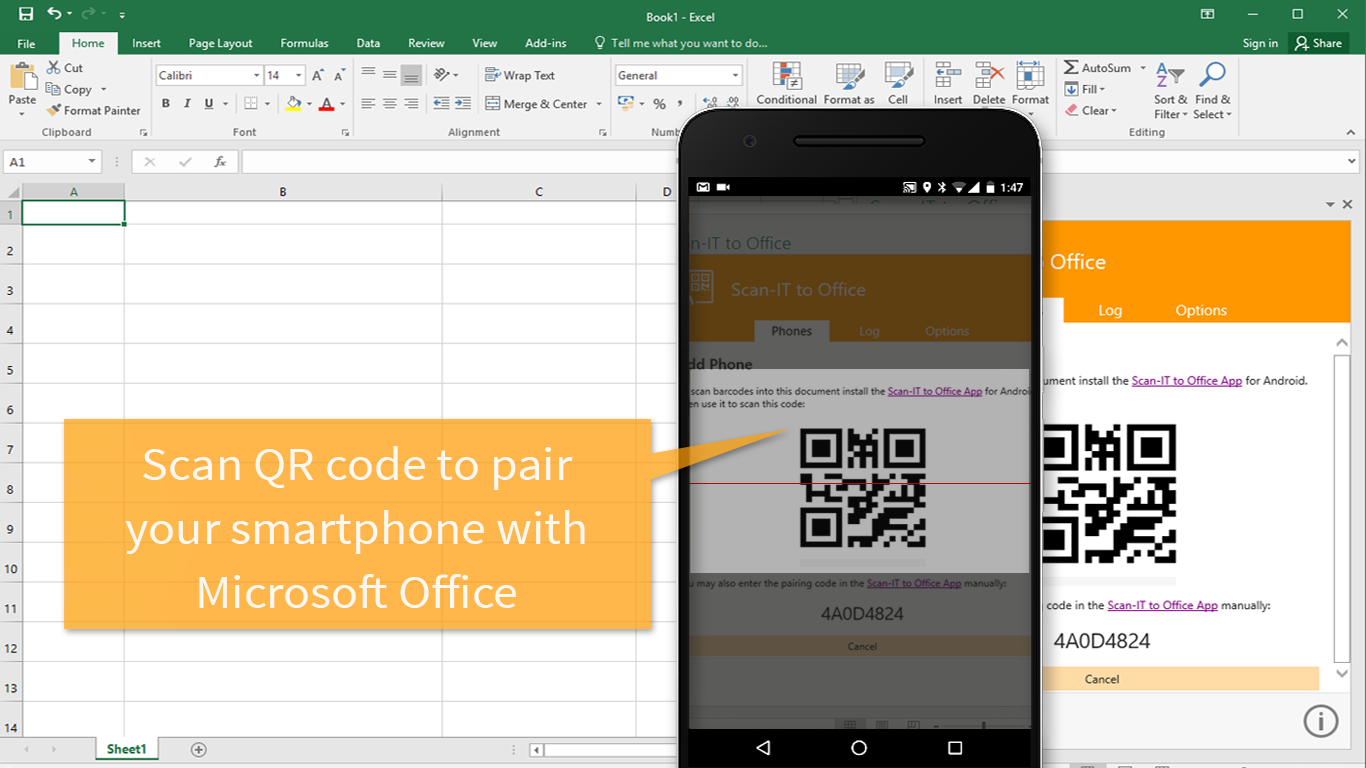This screenshot has height=768, width=1366.
Task: Click the Find & Select icon
Action: [x=1212, y=85]
